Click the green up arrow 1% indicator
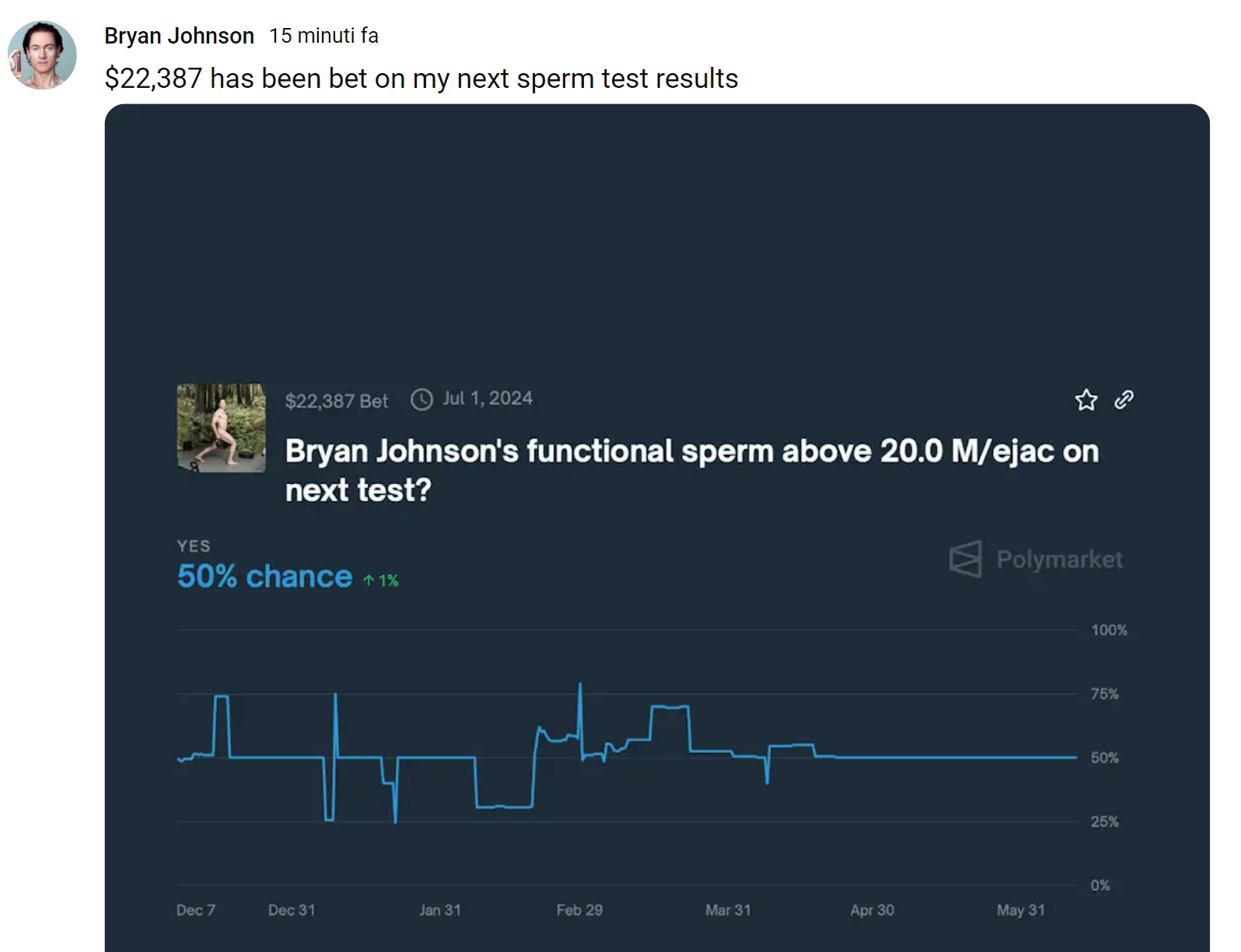Viewport: 1241px width, 952px height. [x=381, y=580]
